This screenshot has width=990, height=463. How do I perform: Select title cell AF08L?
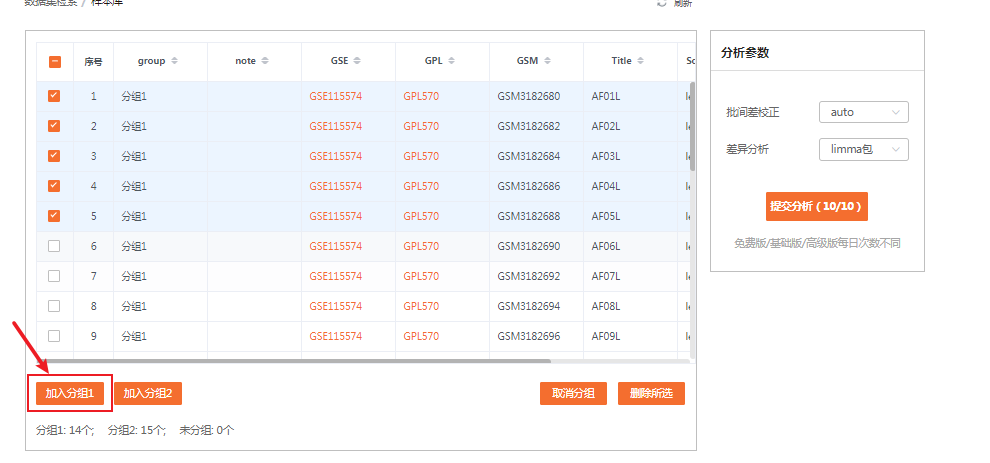pyautogui.click(x=606, y=306)
